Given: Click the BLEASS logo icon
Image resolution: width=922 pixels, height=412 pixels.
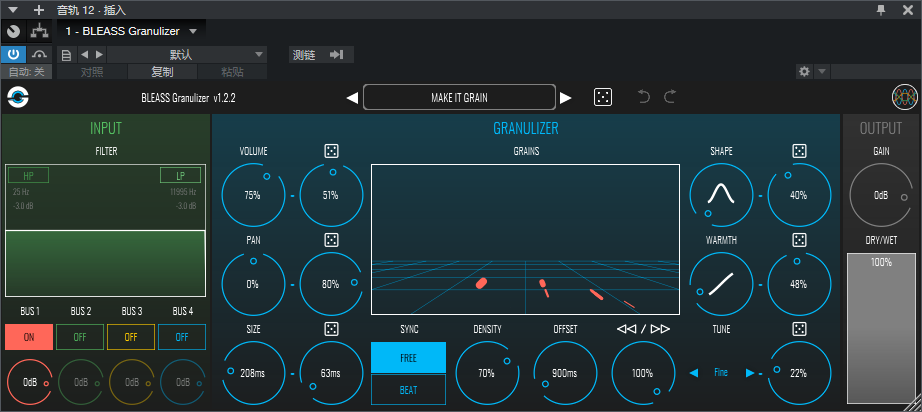Looking at the screenshot, I should point(19,98).
